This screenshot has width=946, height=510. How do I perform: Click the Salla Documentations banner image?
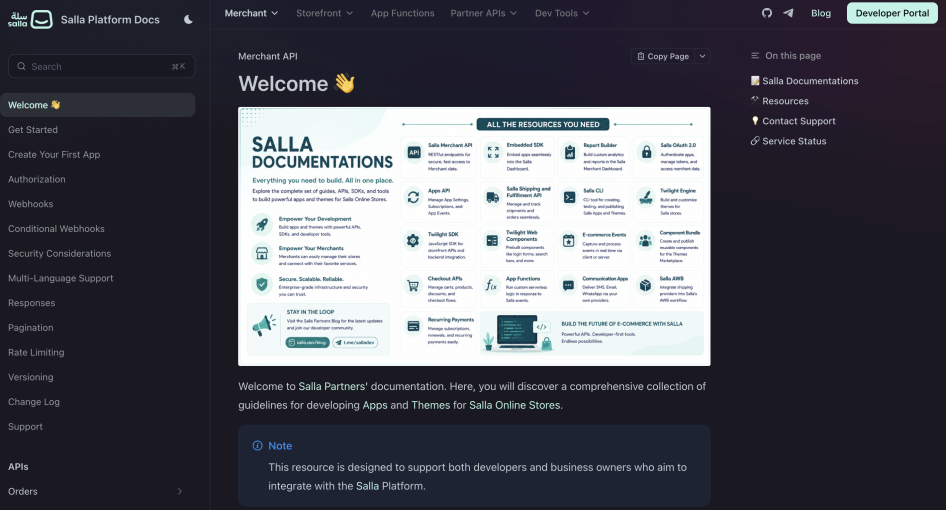click(x=474, y=237)
